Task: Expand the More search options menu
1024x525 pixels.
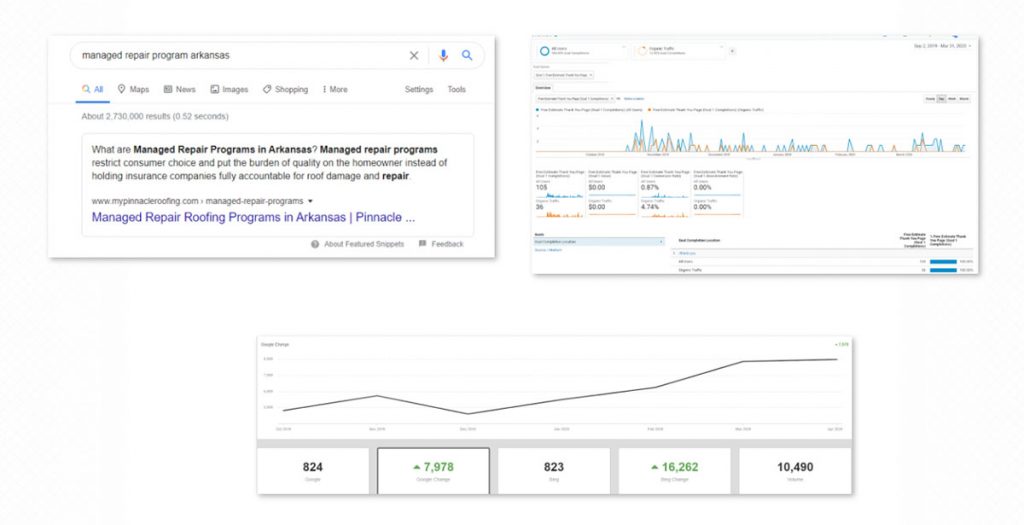Action: click(x=335, y=89)
